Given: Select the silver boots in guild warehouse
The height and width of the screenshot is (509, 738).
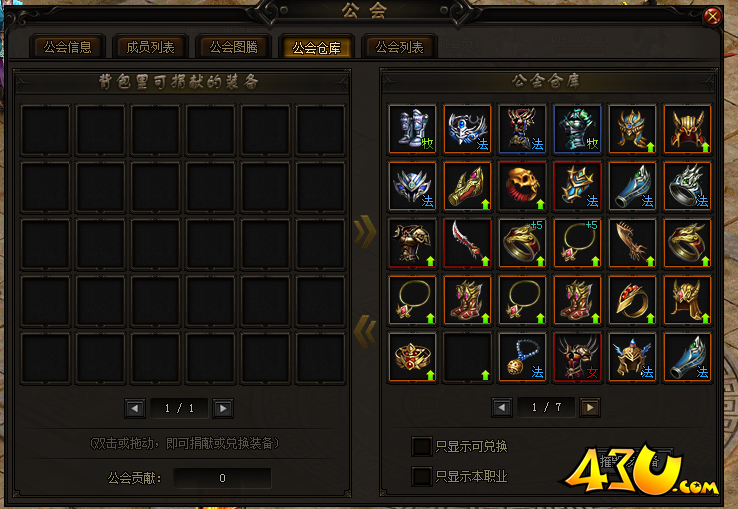Looking at the screenshot, I should tap(413, 129).
